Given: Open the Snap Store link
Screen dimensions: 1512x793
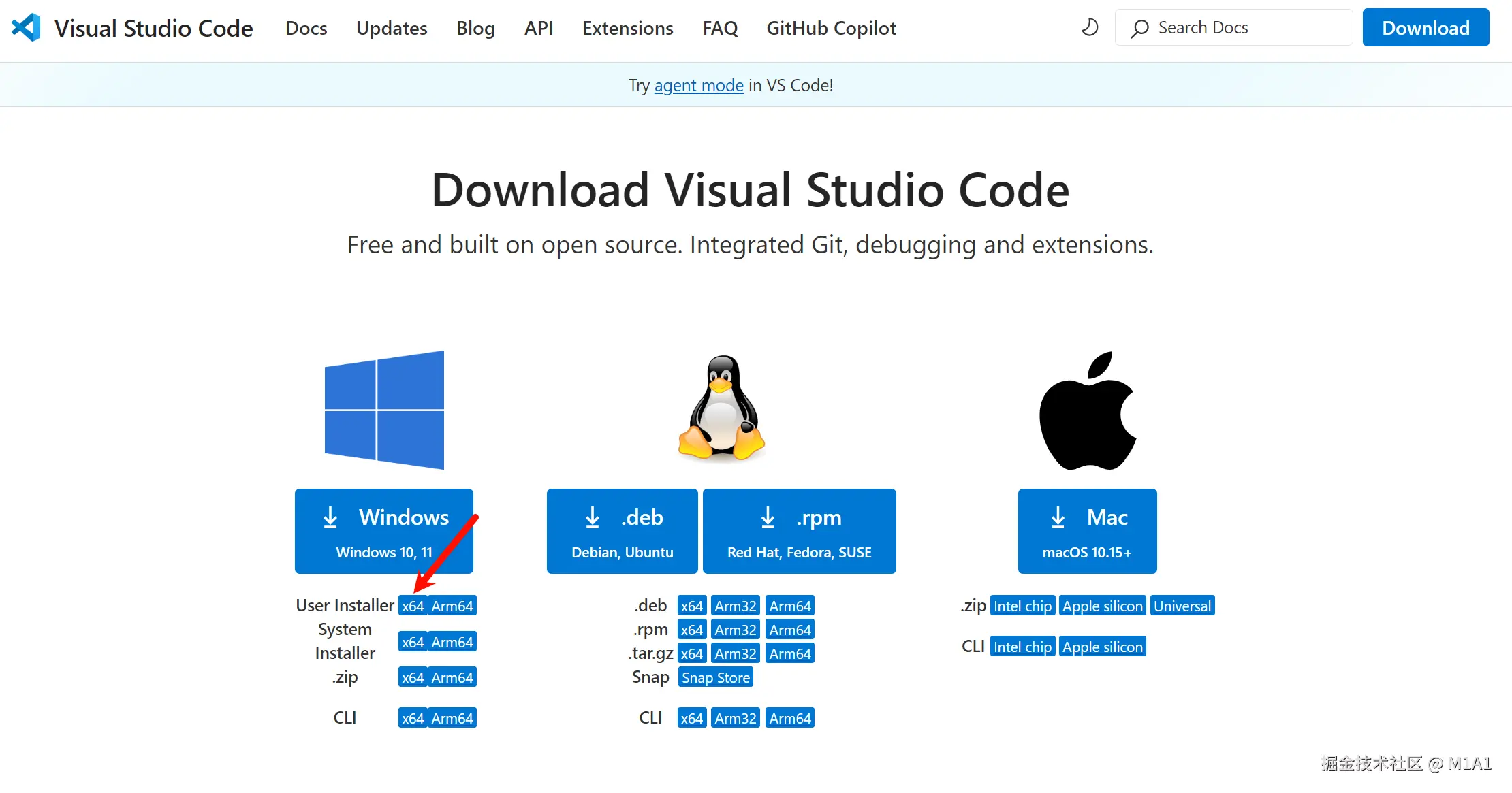Looking at the screenshot, I should tap(715, 677).
